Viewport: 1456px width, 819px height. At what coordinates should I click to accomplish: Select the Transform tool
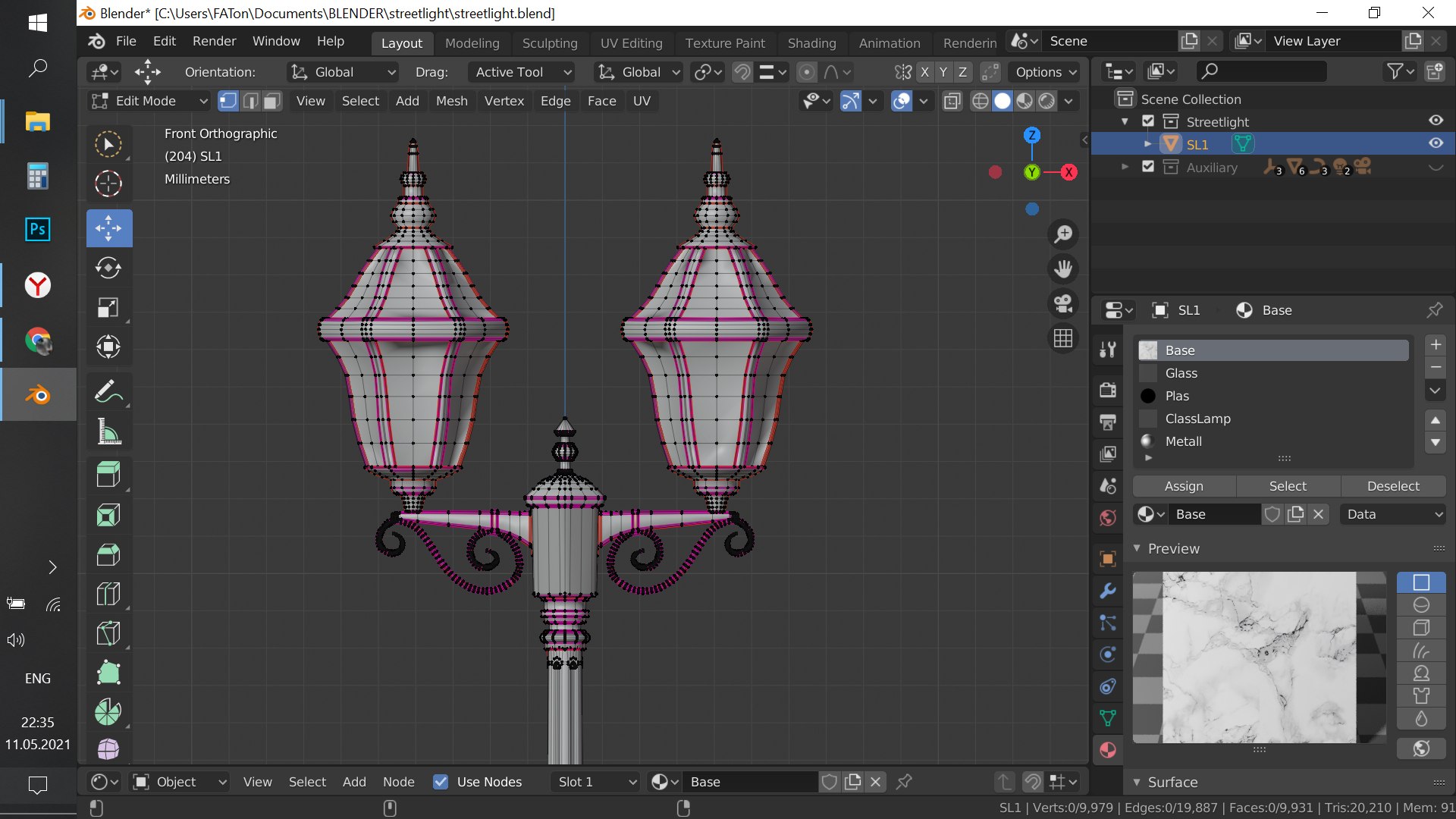tap(108, 347)
